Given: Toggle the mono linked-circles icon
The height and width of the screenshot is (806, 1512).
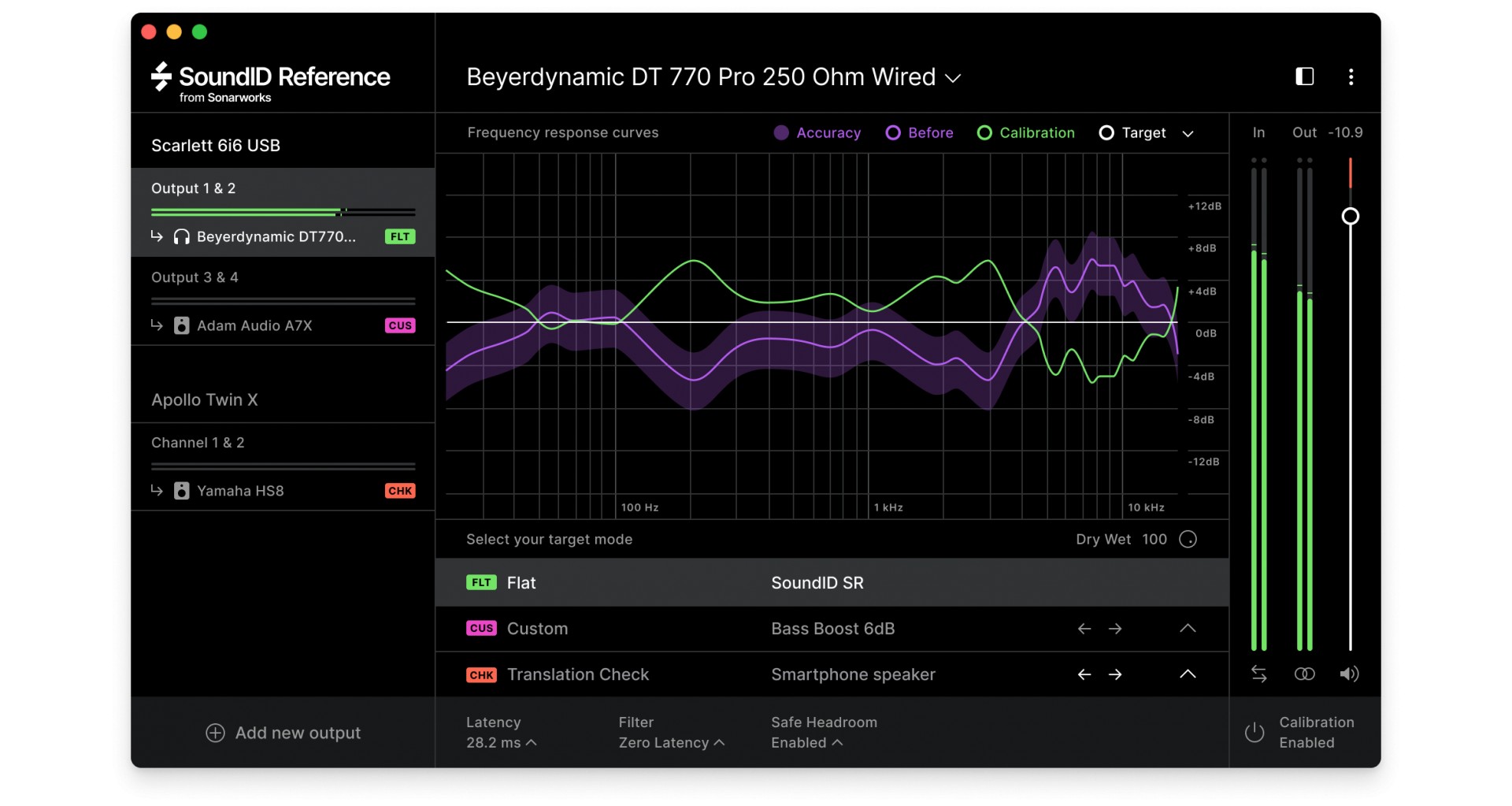Looking at the screenshot, I should tap(1305, 674).
